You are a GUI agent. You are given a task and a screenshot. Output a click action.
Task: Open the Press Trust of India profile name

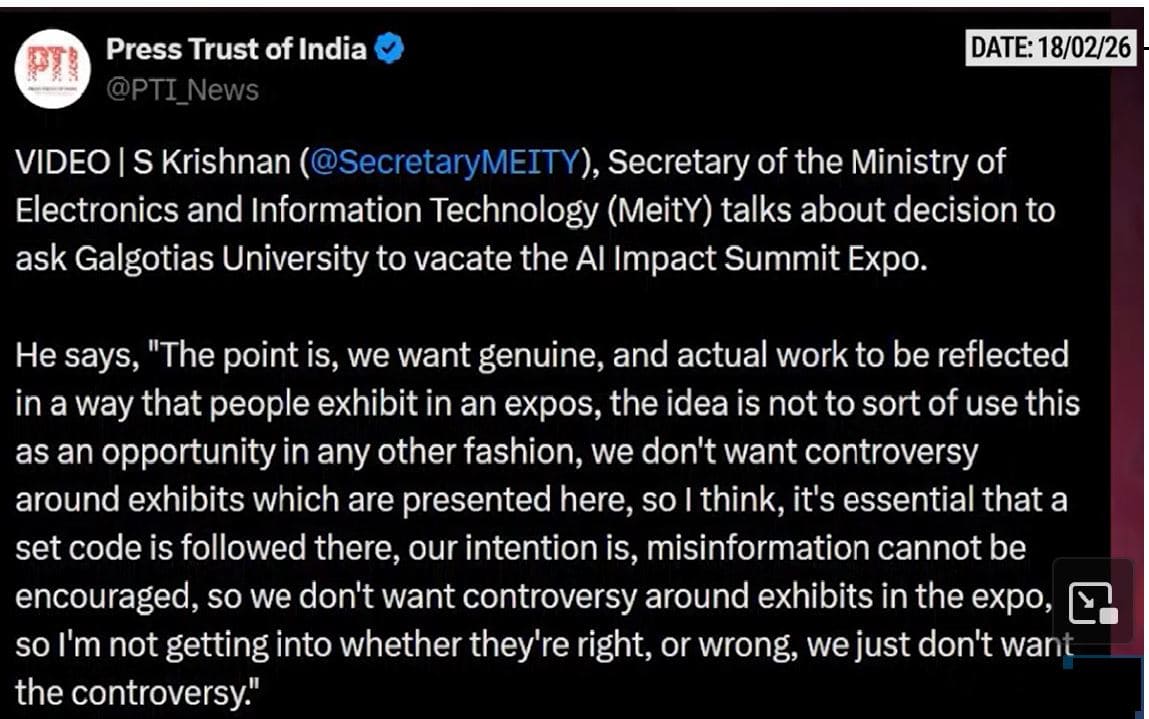click(x=236, y=49)
